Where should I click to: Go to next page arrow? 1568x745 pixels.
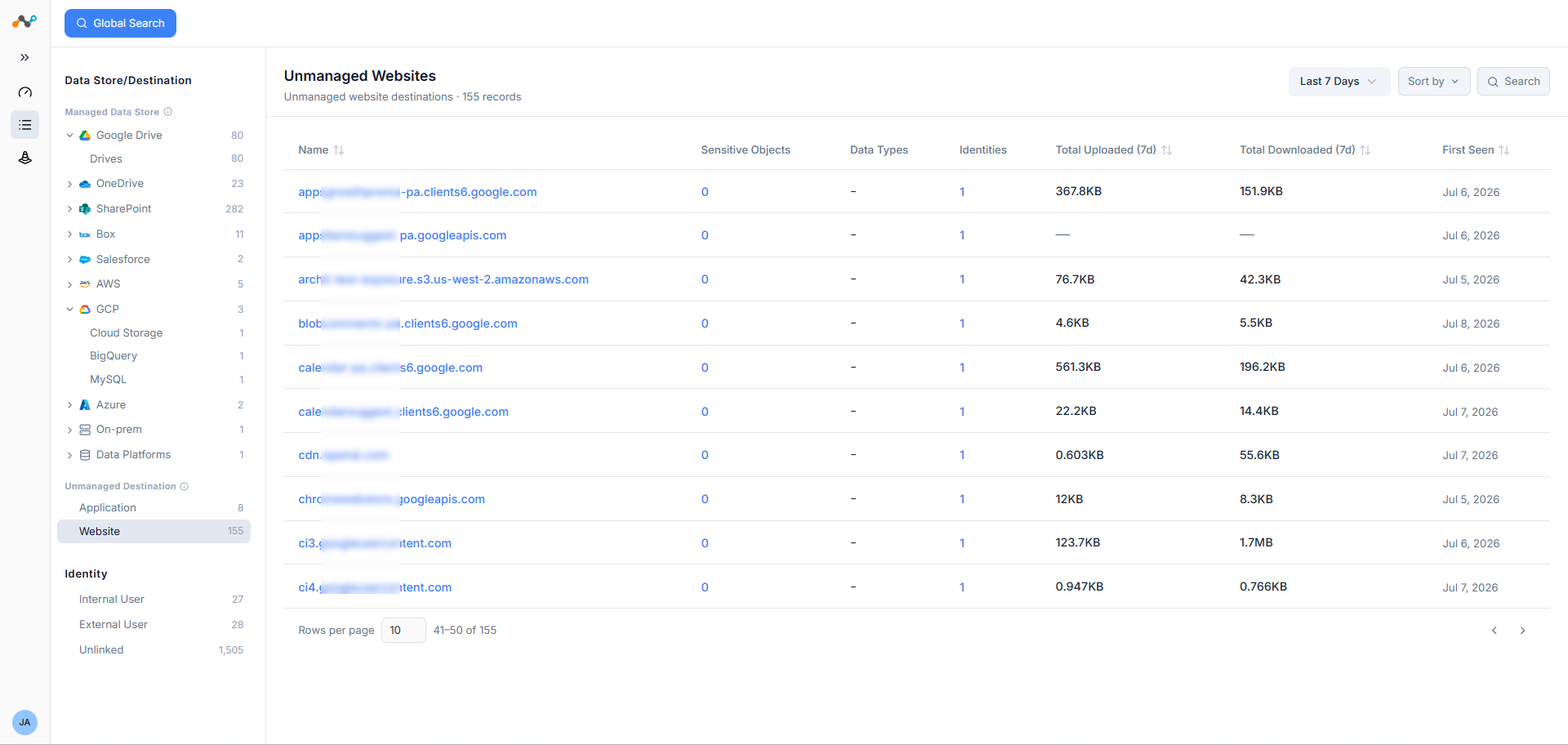(1523, 631)
